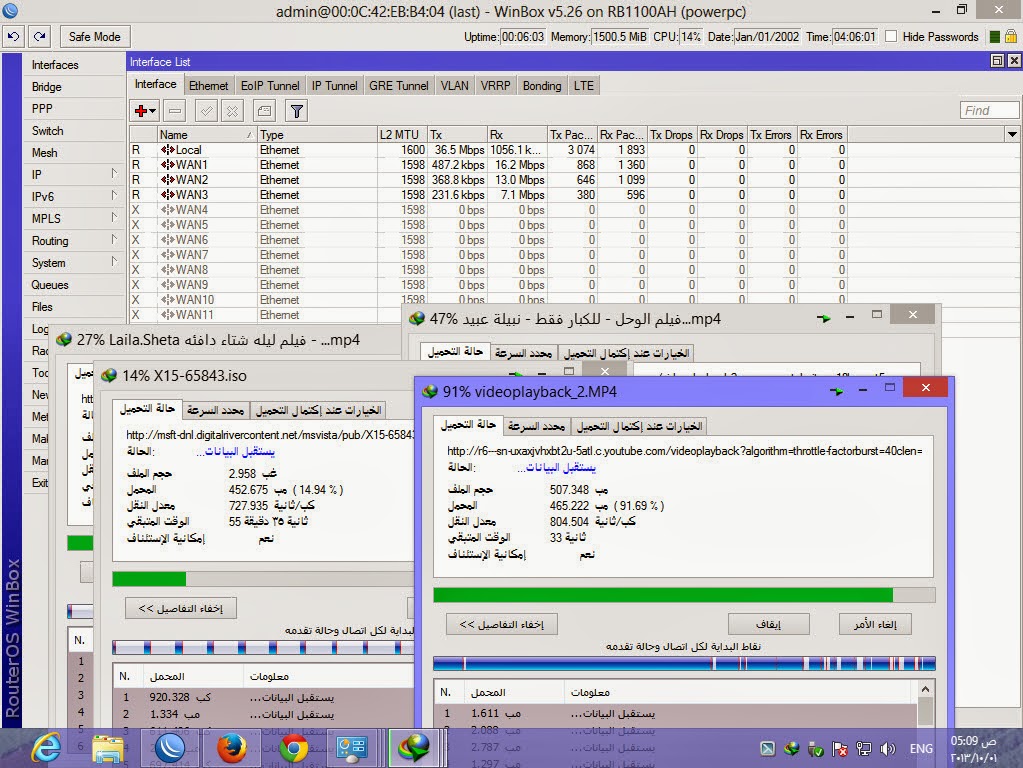Image resolution: width=1023 pixels, height=768 pixels.
Task: Switch to the VLAN tab
Action: coord(455,85)
